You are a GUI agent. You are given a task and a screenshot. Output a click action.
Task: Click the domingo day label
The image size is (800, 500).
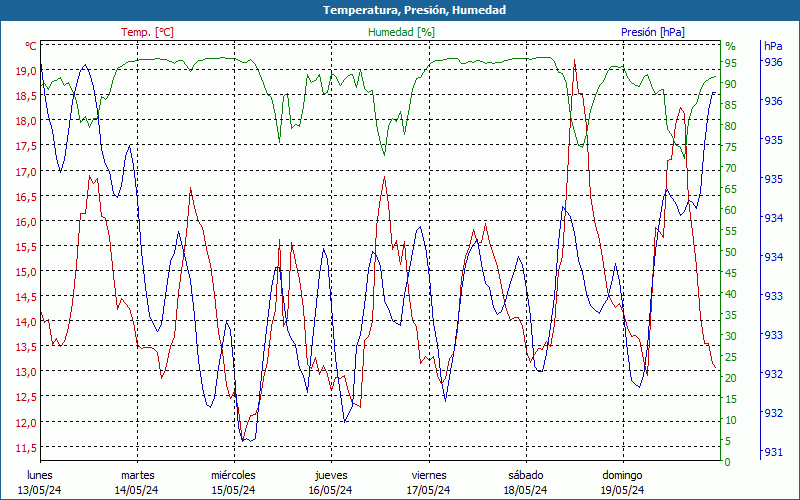622,476
